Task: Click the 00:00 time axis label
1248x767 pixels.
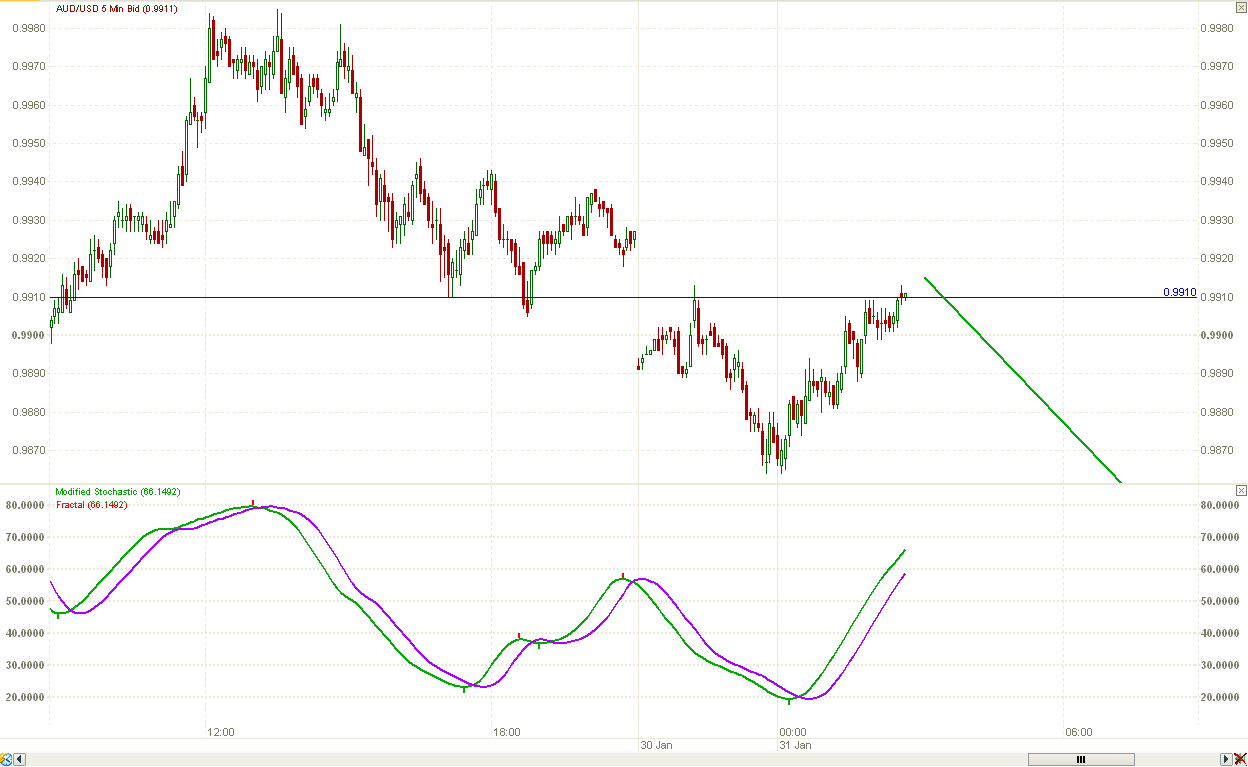Action: coord(793,732)
